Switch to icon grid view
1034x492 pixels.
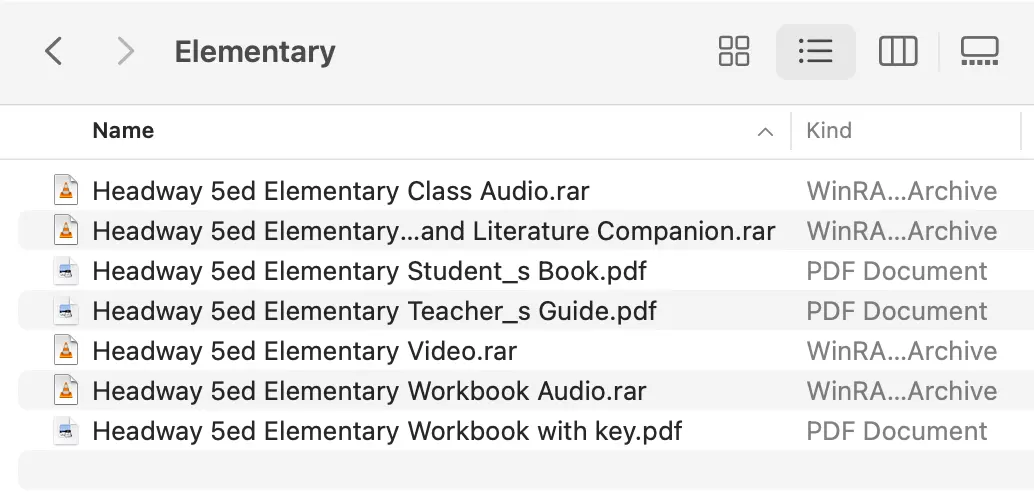click(x=733, y=51)
